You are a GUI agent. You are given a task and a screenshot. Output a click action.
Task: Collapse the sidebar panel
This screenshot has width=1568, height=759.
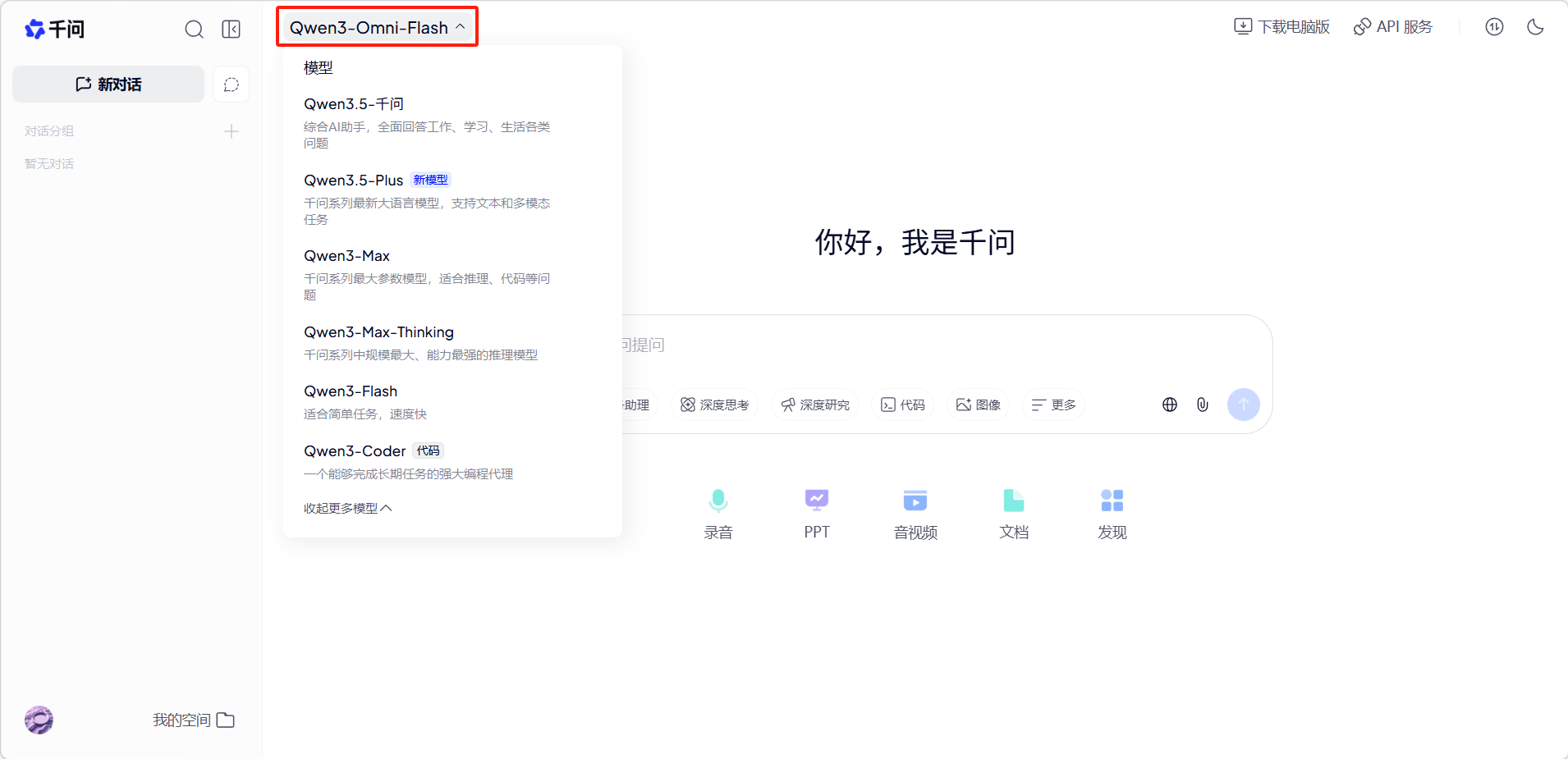(x=232, y=30)
